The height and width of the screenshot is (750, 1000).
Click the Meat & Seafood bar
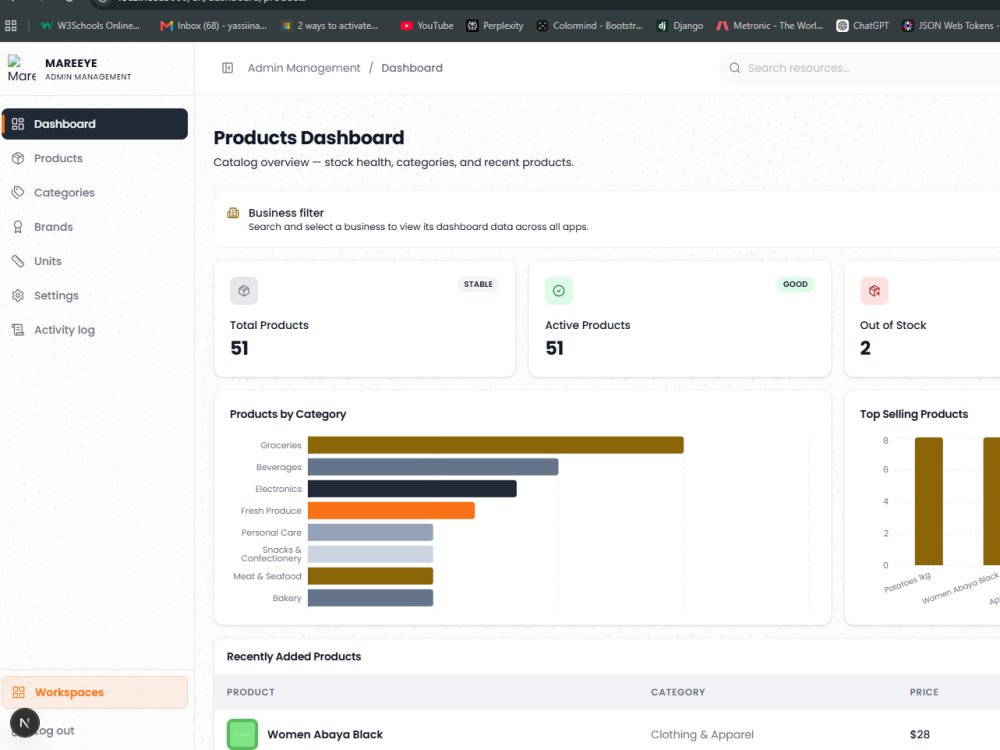pyautogui.click(x=371, y=577)
